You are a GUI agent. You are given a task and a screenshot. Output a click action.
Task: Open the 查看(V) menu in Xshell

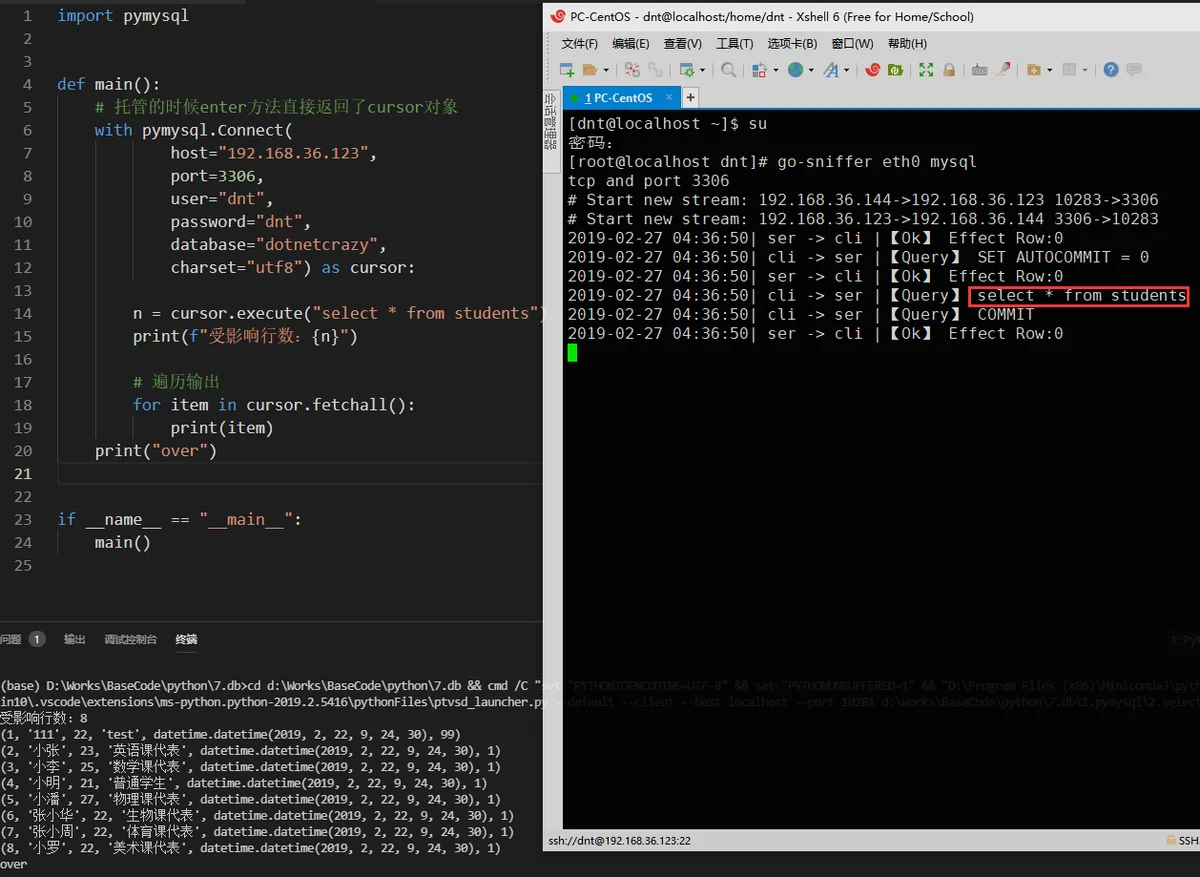tap(683, 44)
